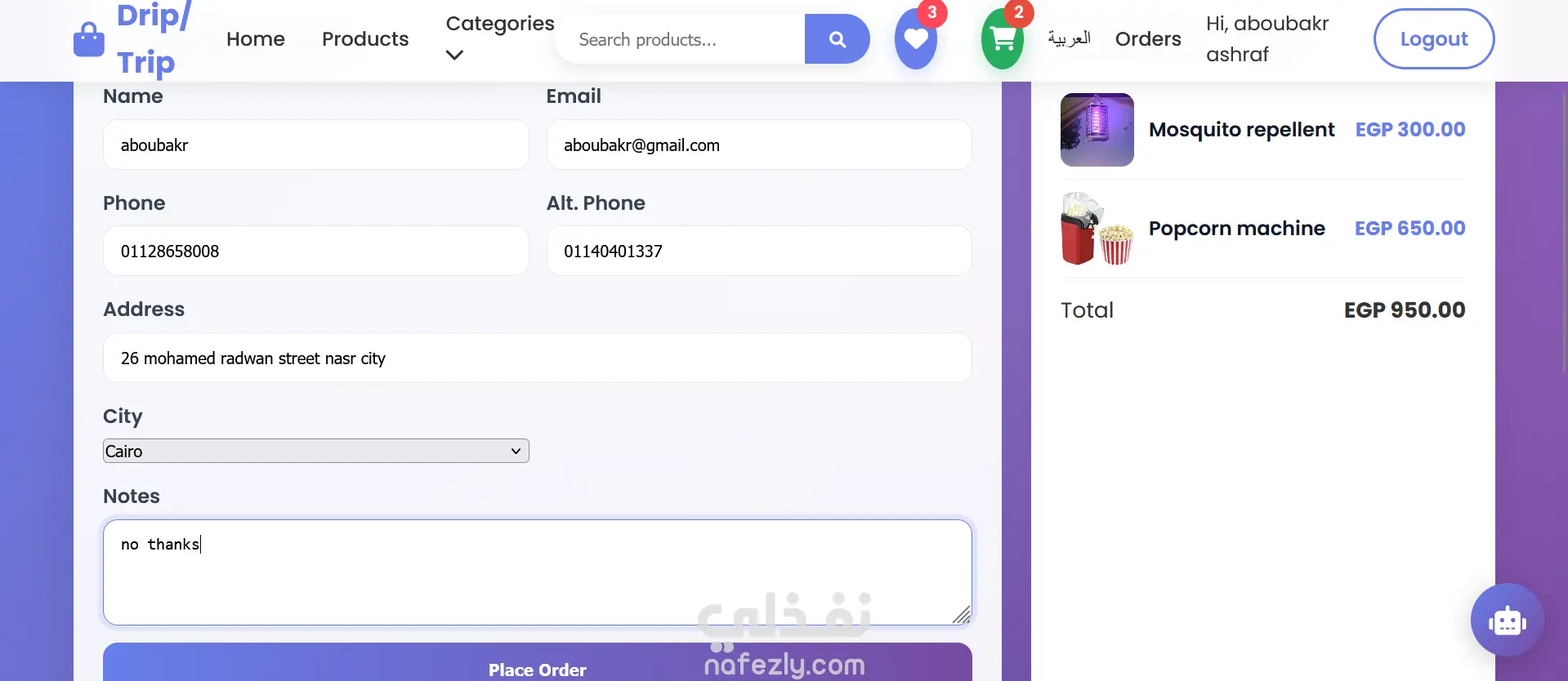Click the Place Order button
Viewport: 1568px width, 681px height.
(x=537, y=662)
